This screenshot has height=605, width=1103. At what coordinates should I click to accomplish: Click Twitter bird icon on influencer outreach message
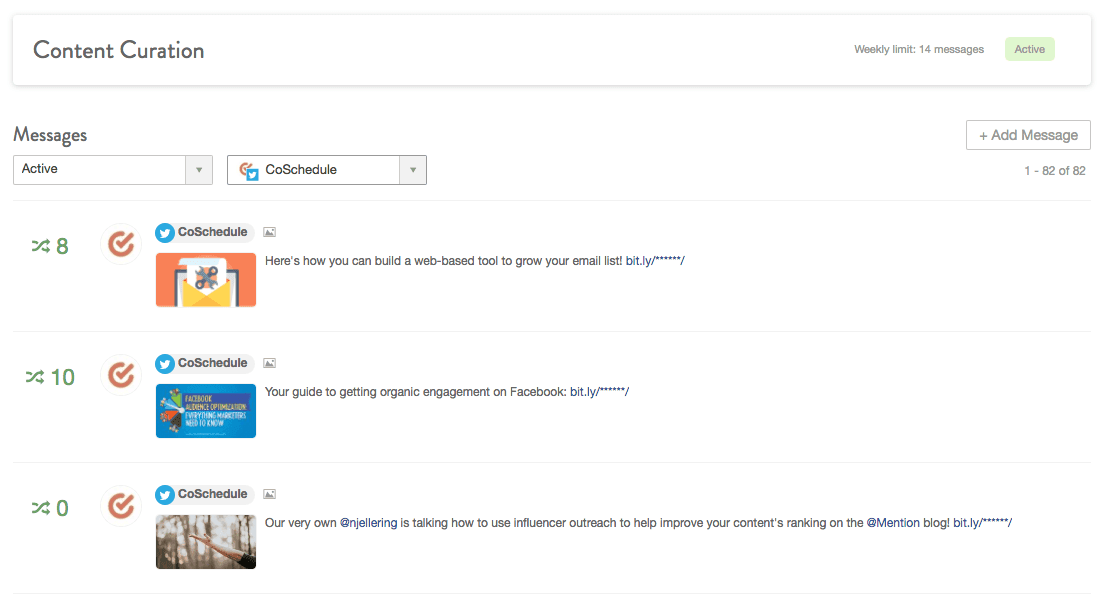[x=165, y=495]
